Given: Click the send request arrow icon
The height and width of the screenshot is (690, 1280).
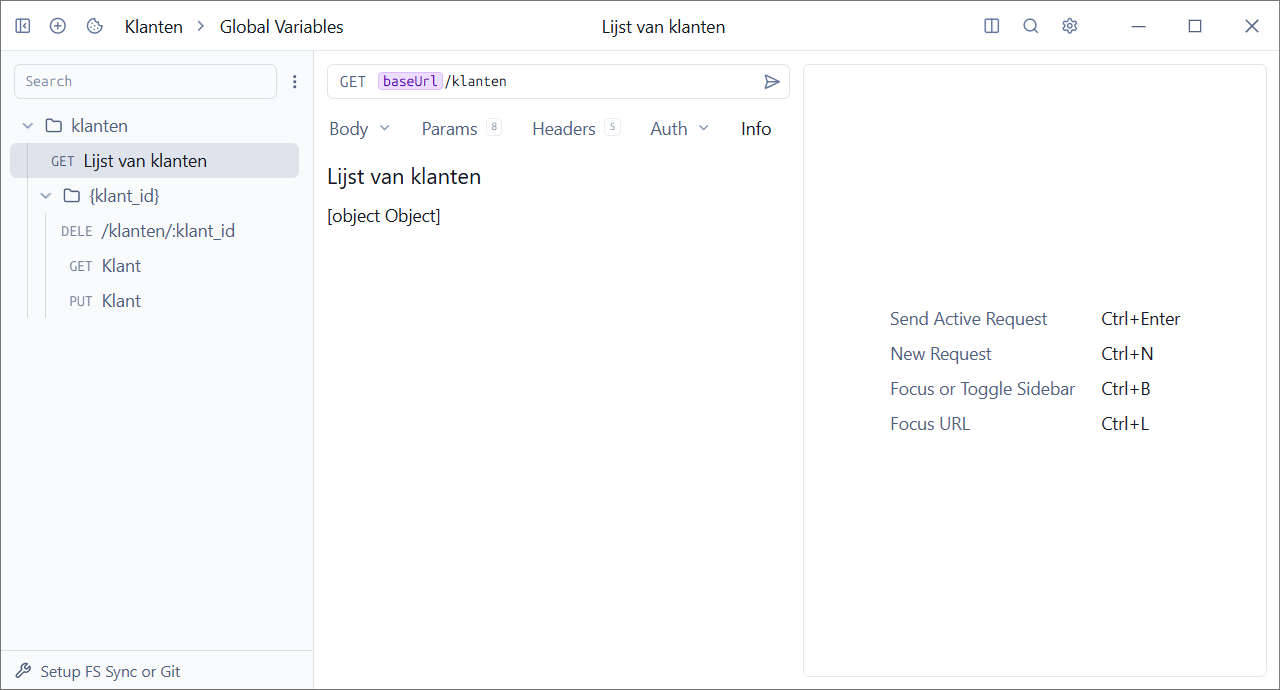Looking at the screenshot, I should tap(771, 82).
